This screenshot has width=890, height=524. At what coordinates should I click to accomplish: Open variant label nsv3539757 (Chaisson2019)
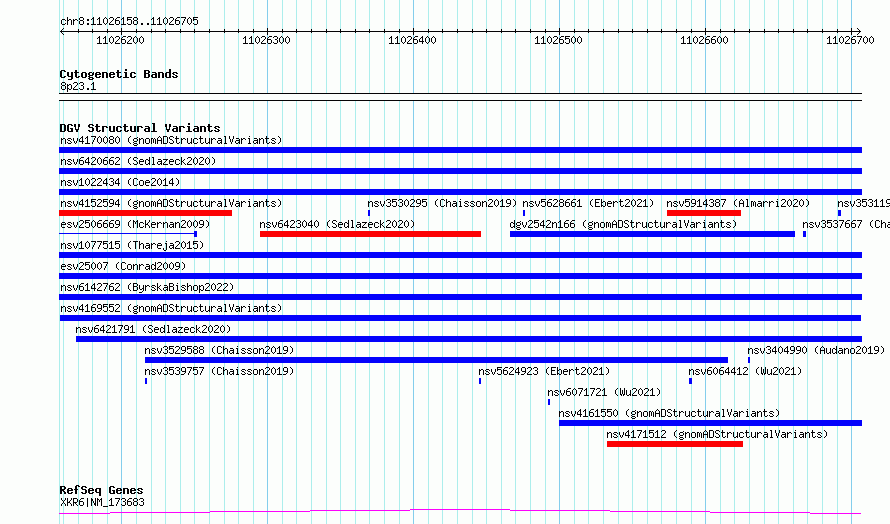tap(219, 371)
